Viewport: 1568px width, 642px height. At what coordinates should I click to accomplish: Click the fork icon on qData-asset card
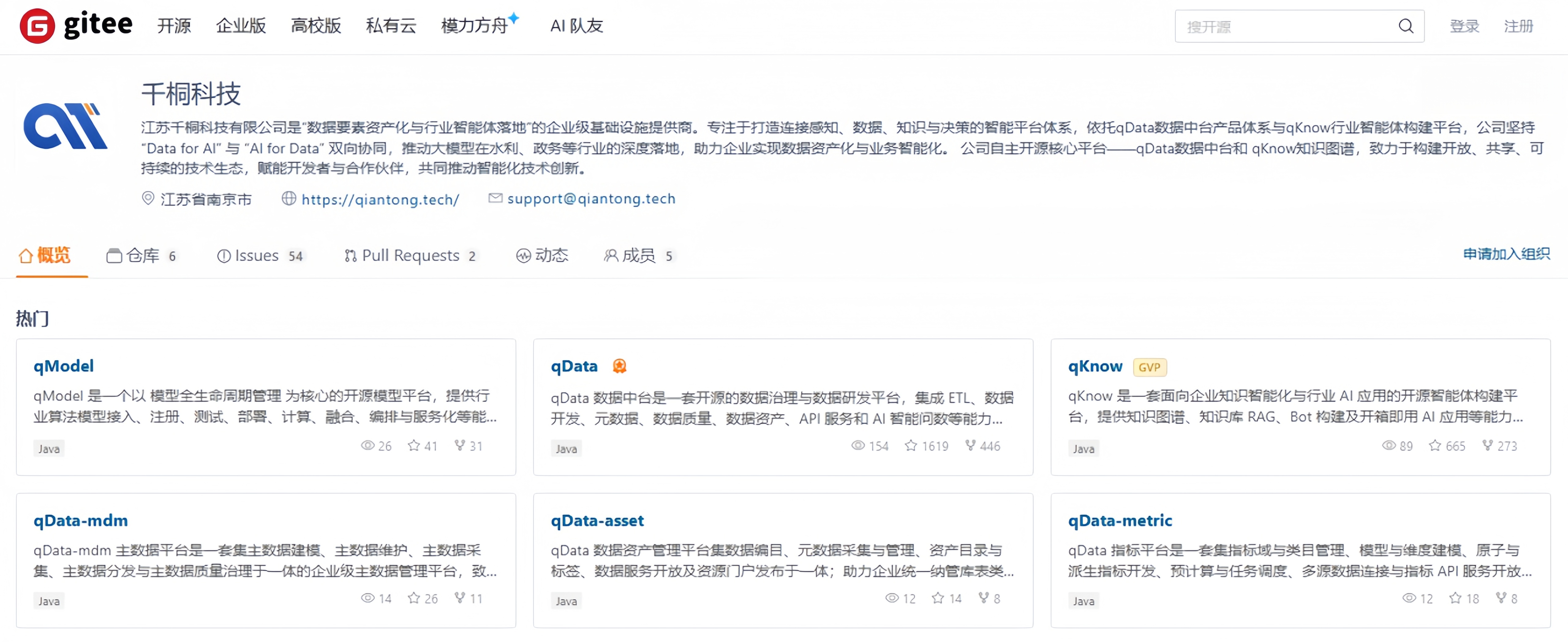tap(984, 598)
